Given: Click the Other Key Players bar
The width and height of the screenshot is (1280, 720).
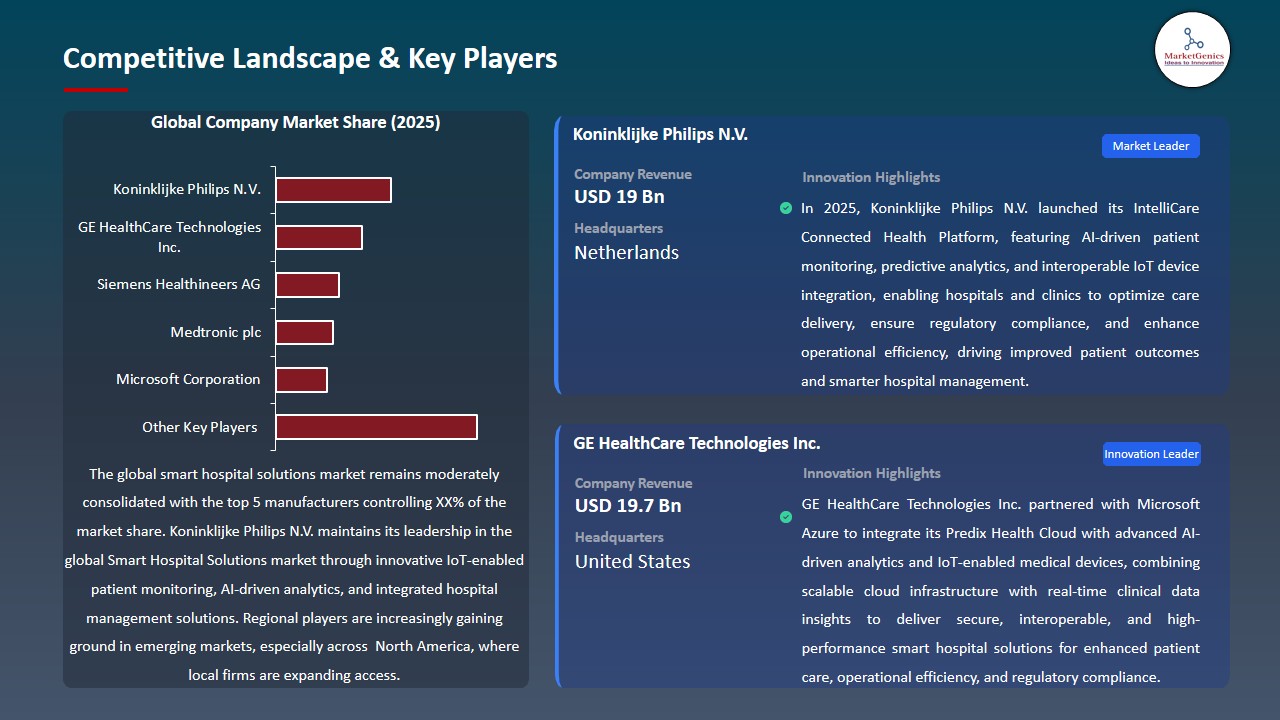Looking at the screenshot, I should tap(375, 426).
